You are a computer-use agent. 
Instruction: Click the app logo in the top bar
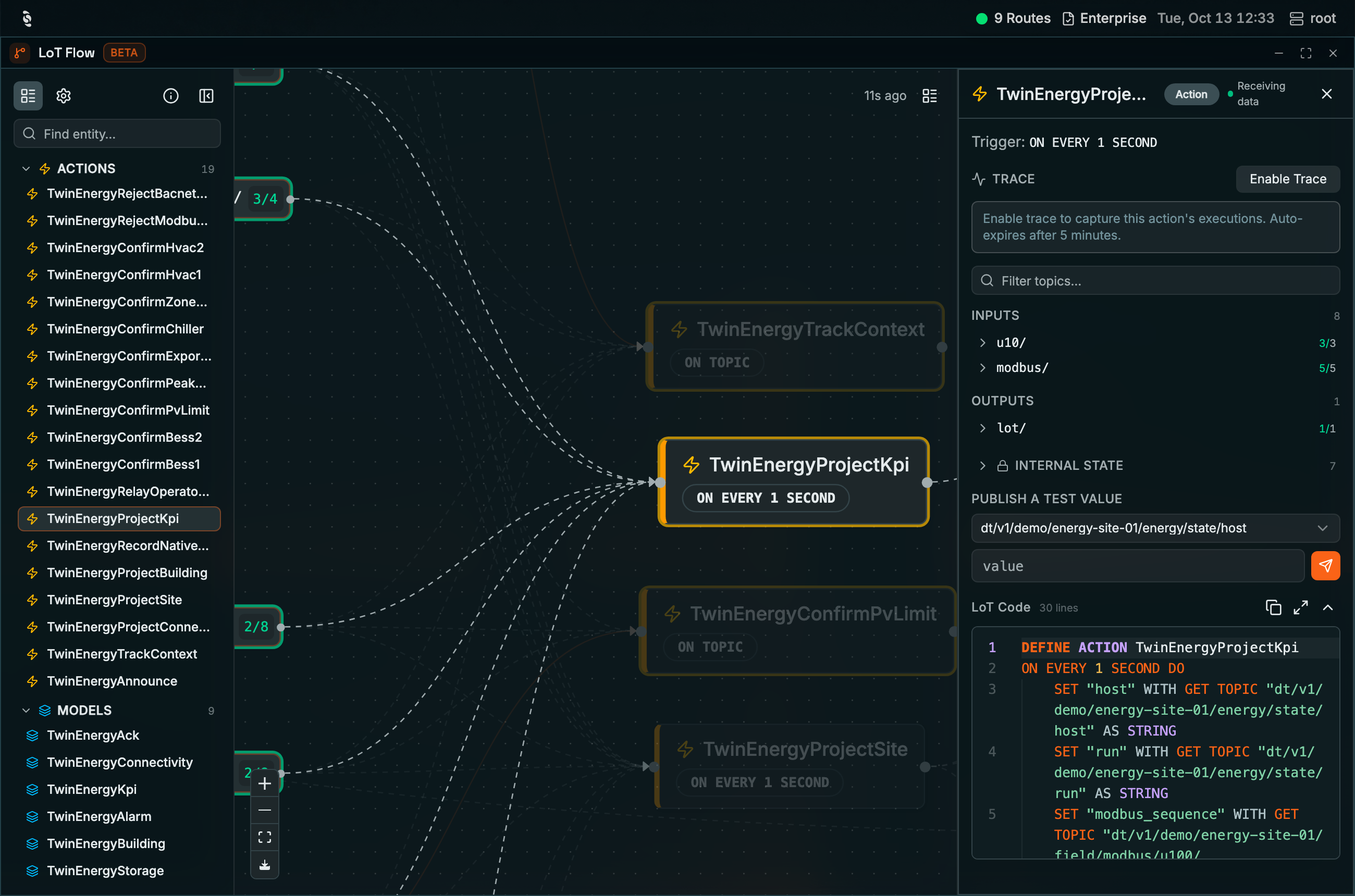click(27, 18)
